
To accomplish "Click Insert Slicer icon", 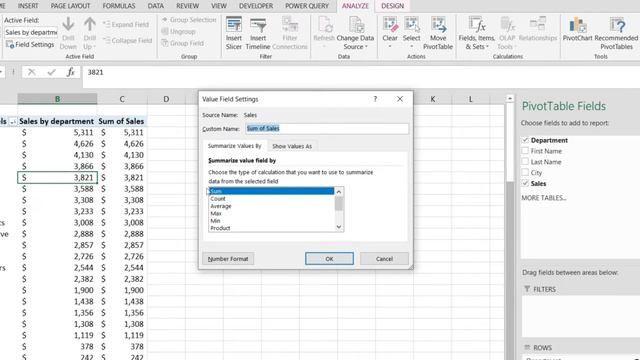I will tap(234, 24).
